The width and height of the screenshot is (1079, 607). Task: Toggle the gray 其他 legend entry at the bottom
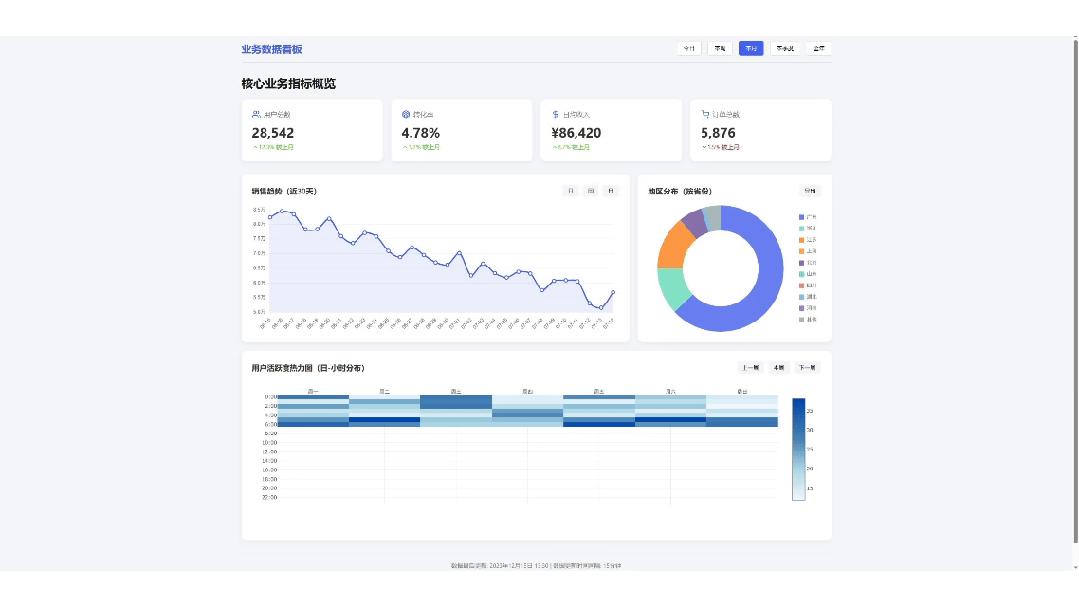tap(807, 319)
